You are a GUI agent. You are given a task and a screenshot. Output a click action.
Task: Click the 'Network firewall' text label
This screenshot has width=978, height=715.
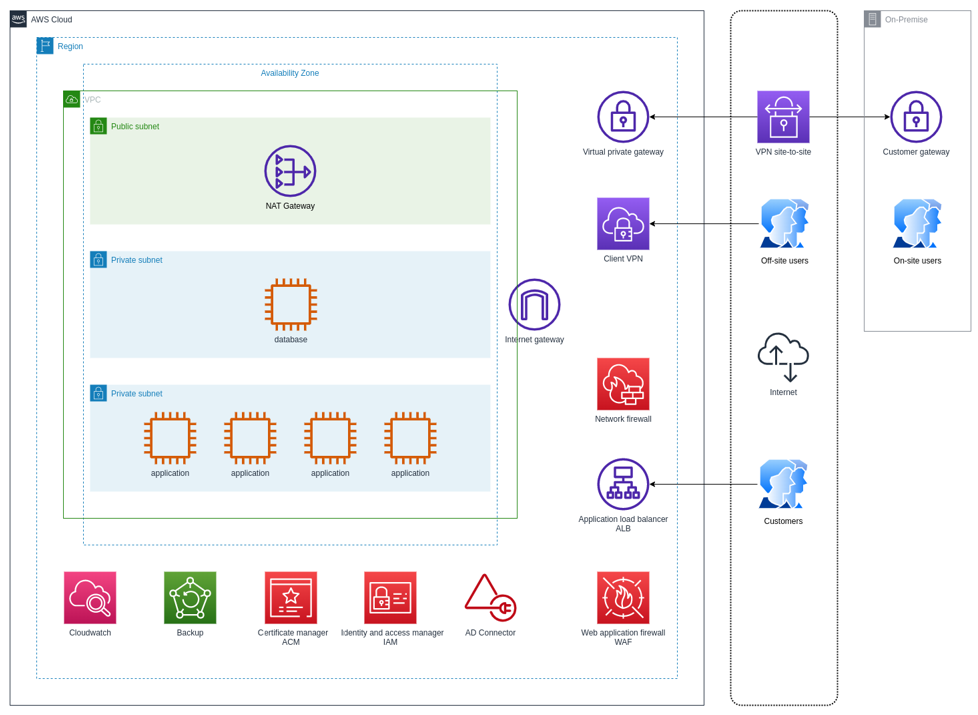point(623,419)
